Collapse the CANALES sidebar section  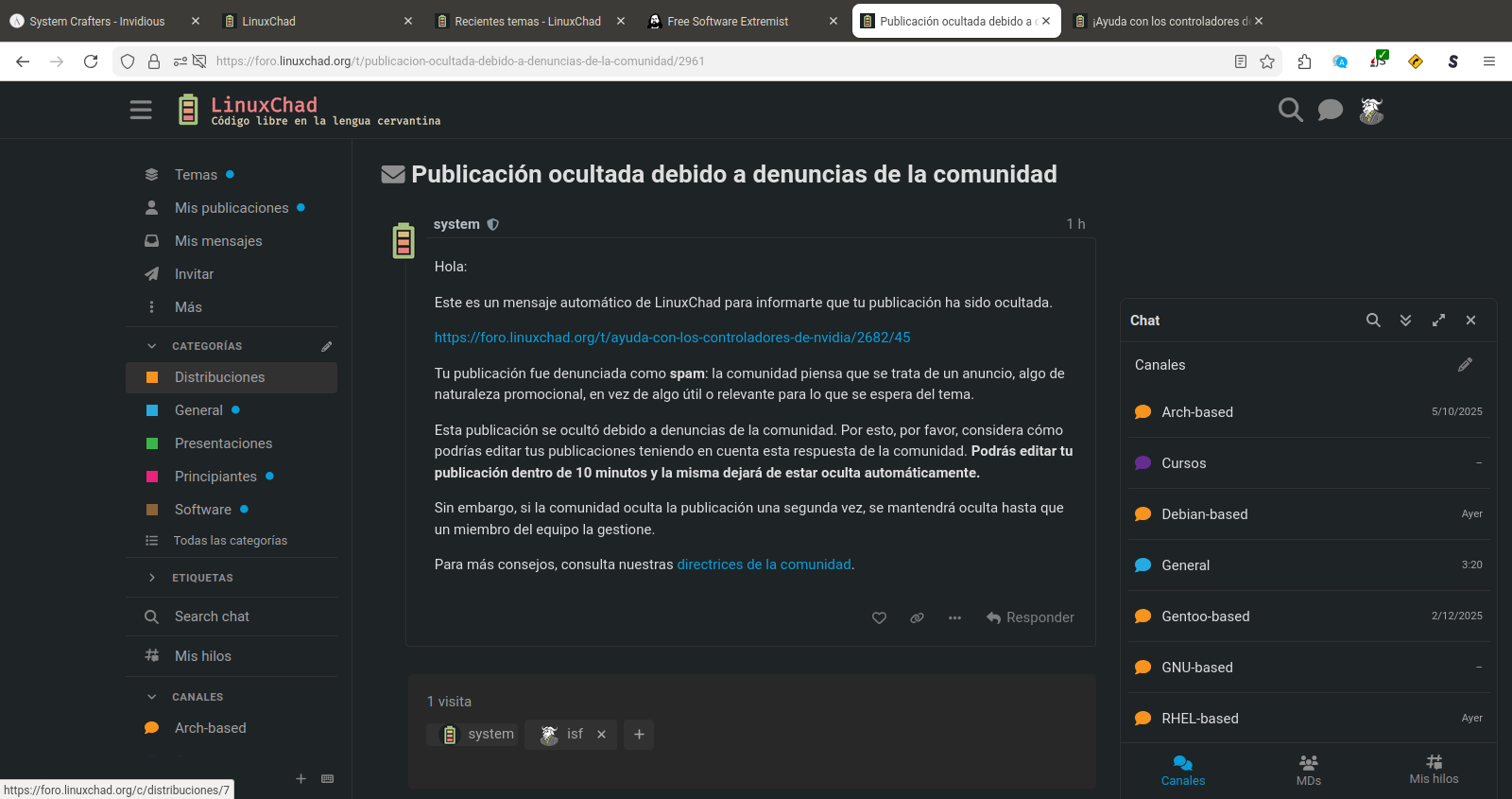(x=187, y=697)
